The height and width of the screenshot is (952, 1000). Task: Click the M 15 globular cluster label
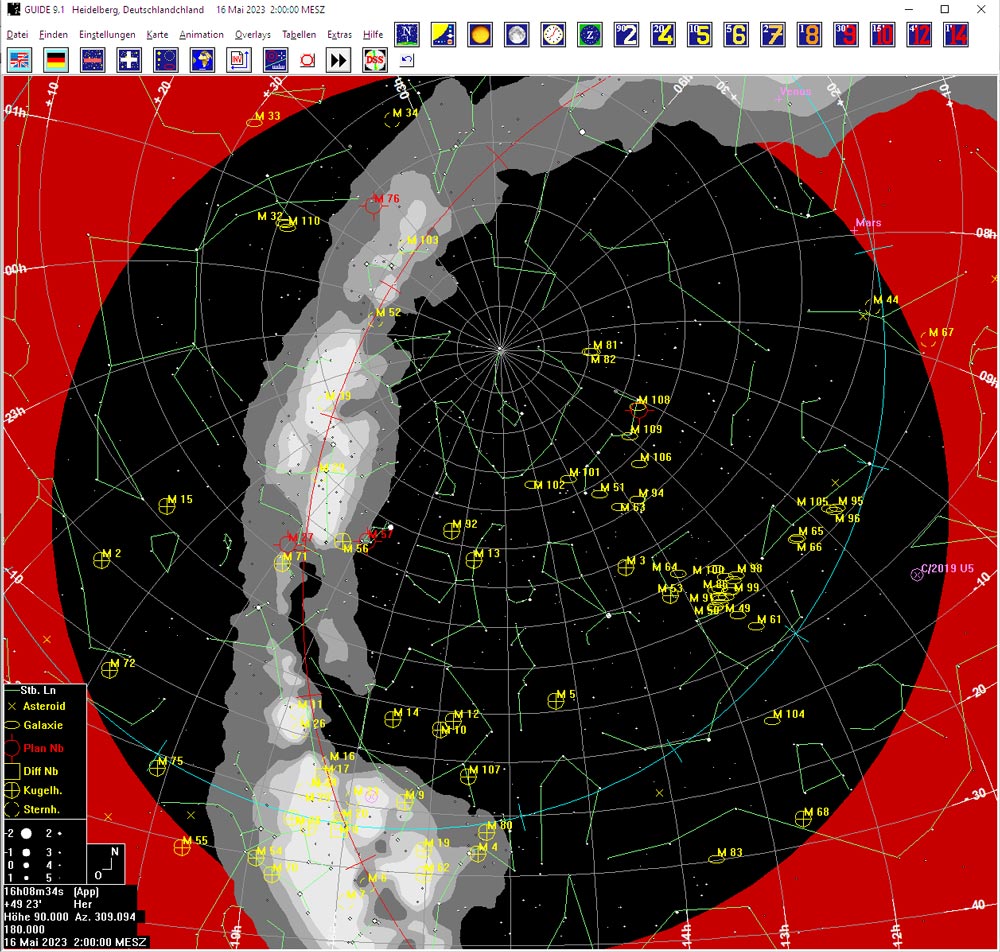point(180,499)
